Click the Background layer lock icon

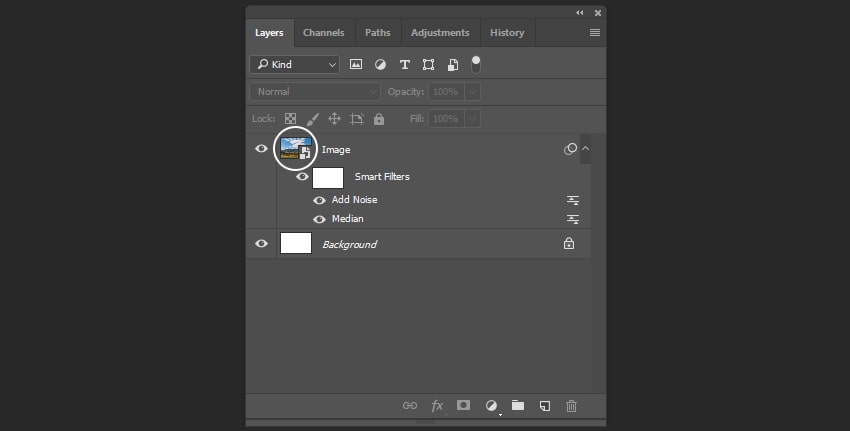(x=569, y=243)
